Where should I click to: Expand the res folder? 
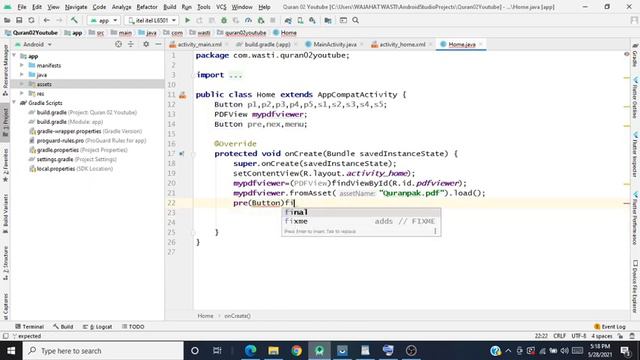(x=22, y=93)
